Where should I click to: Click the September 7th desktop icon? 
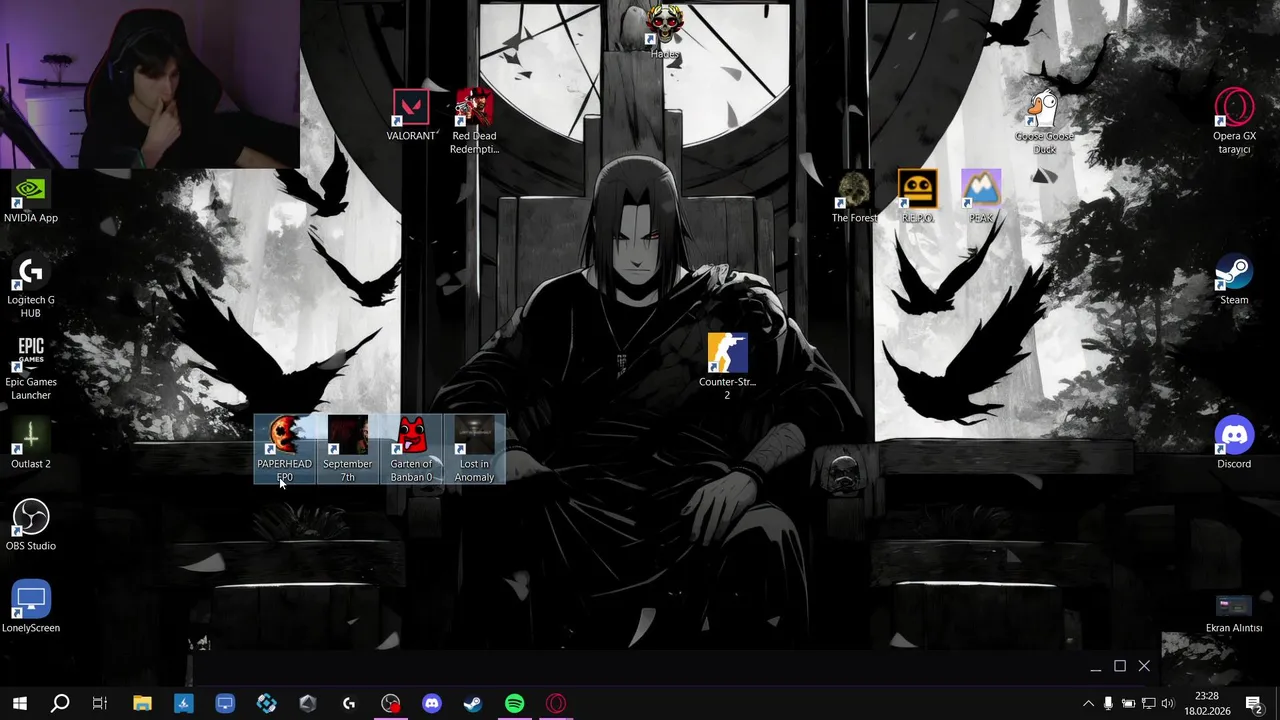tap(347, 449)
